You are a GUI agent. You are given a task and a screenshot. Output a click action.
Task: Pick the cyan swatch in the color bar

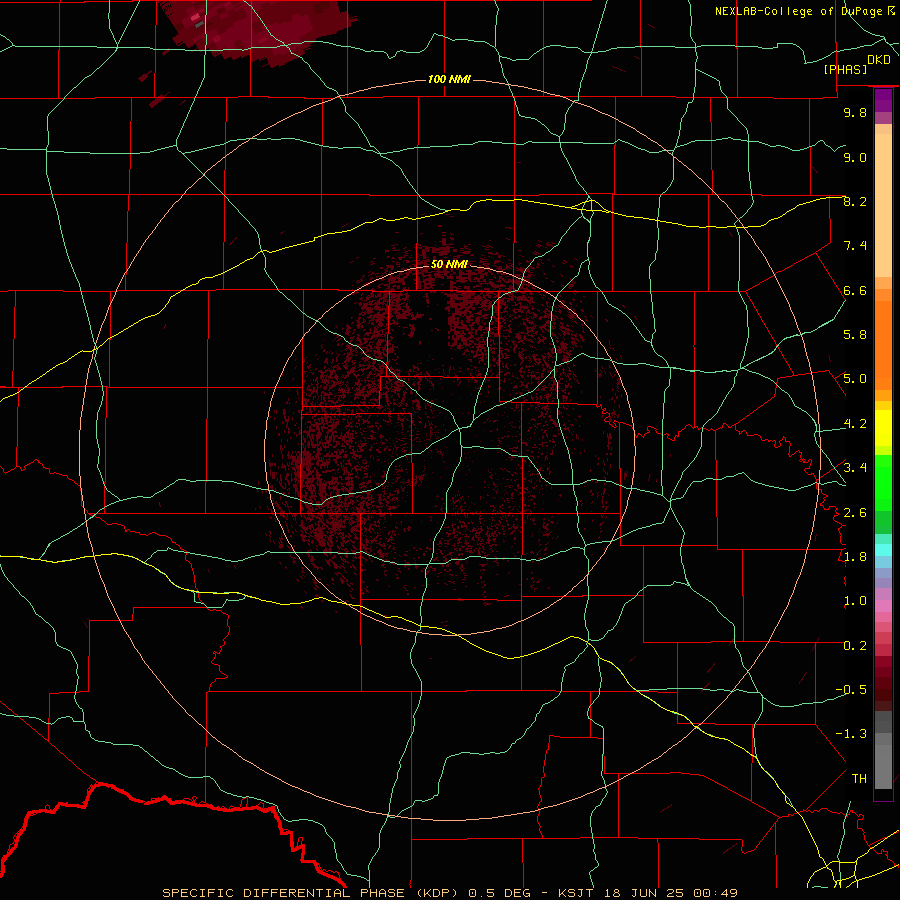883,550
